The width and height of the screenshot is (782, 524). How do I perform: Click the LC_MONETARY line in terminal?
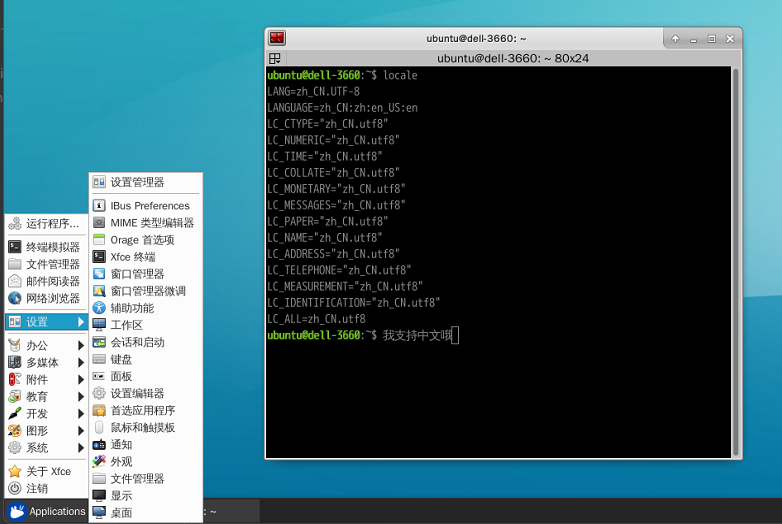336,189
